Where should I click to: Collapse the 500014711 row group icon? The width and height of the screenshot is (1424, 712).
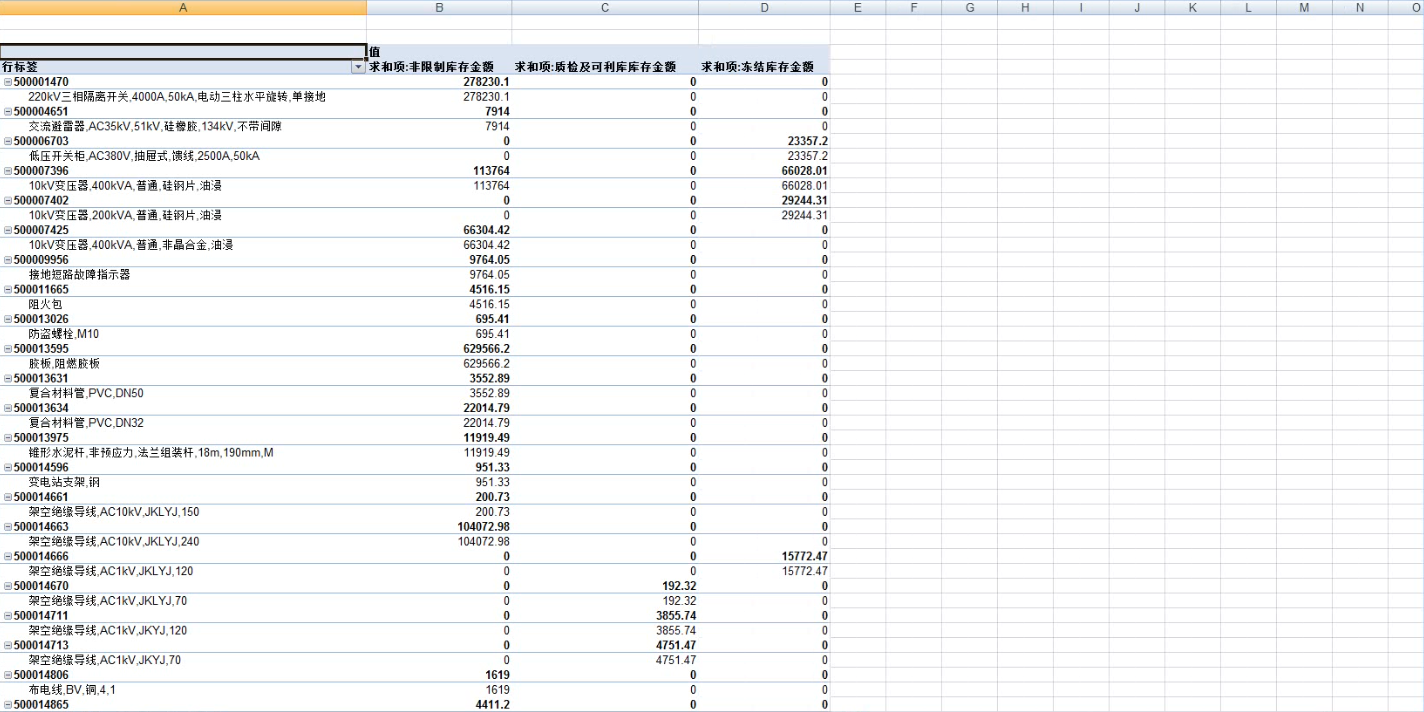click(x=6, y=616)
